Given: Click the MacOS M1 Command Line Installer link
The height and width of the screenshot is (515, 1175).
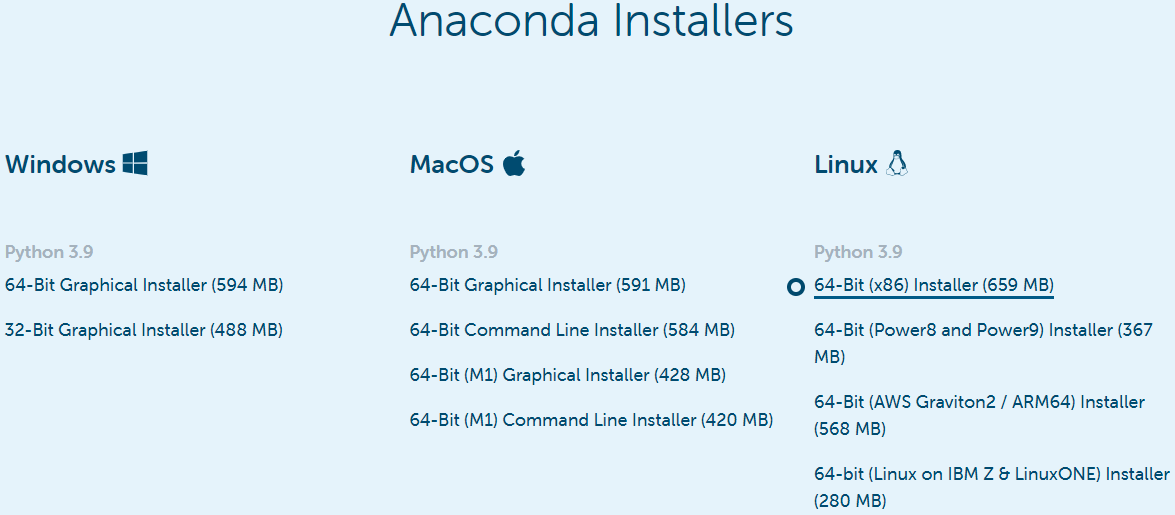Looking at the screenshot, I should (591, 420).
